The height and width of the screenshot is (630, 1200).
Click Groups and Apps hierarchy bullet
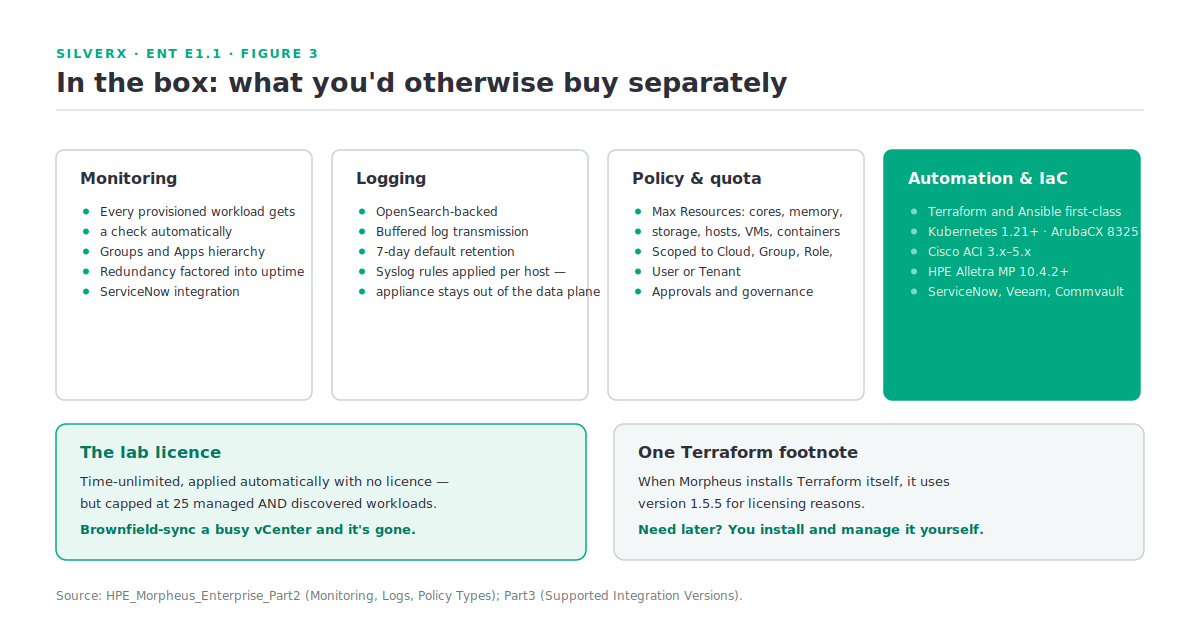click(182, 252)
